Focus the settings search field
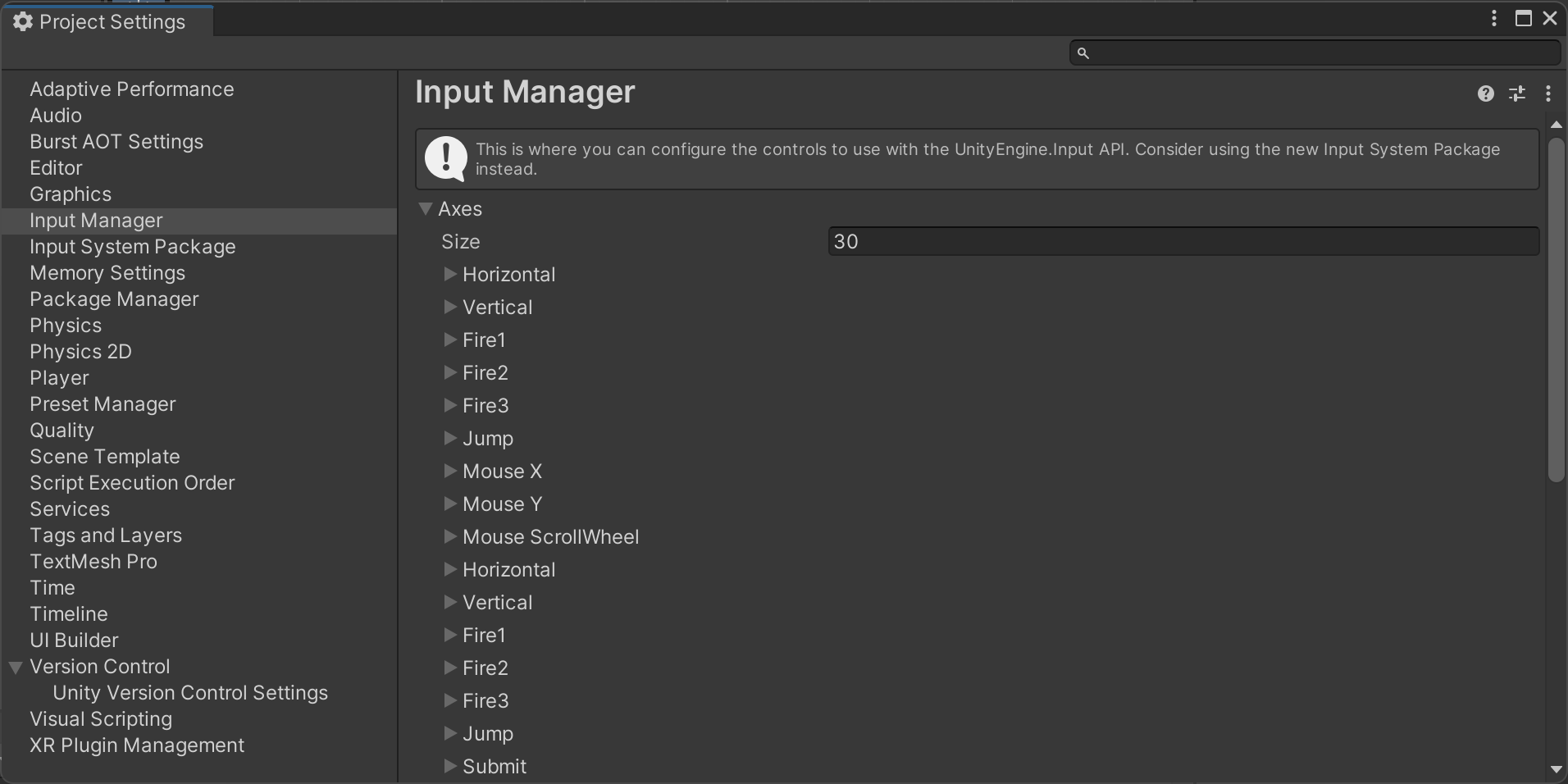The width and height of the screenshot is (1568, 784). [1315, 52]
